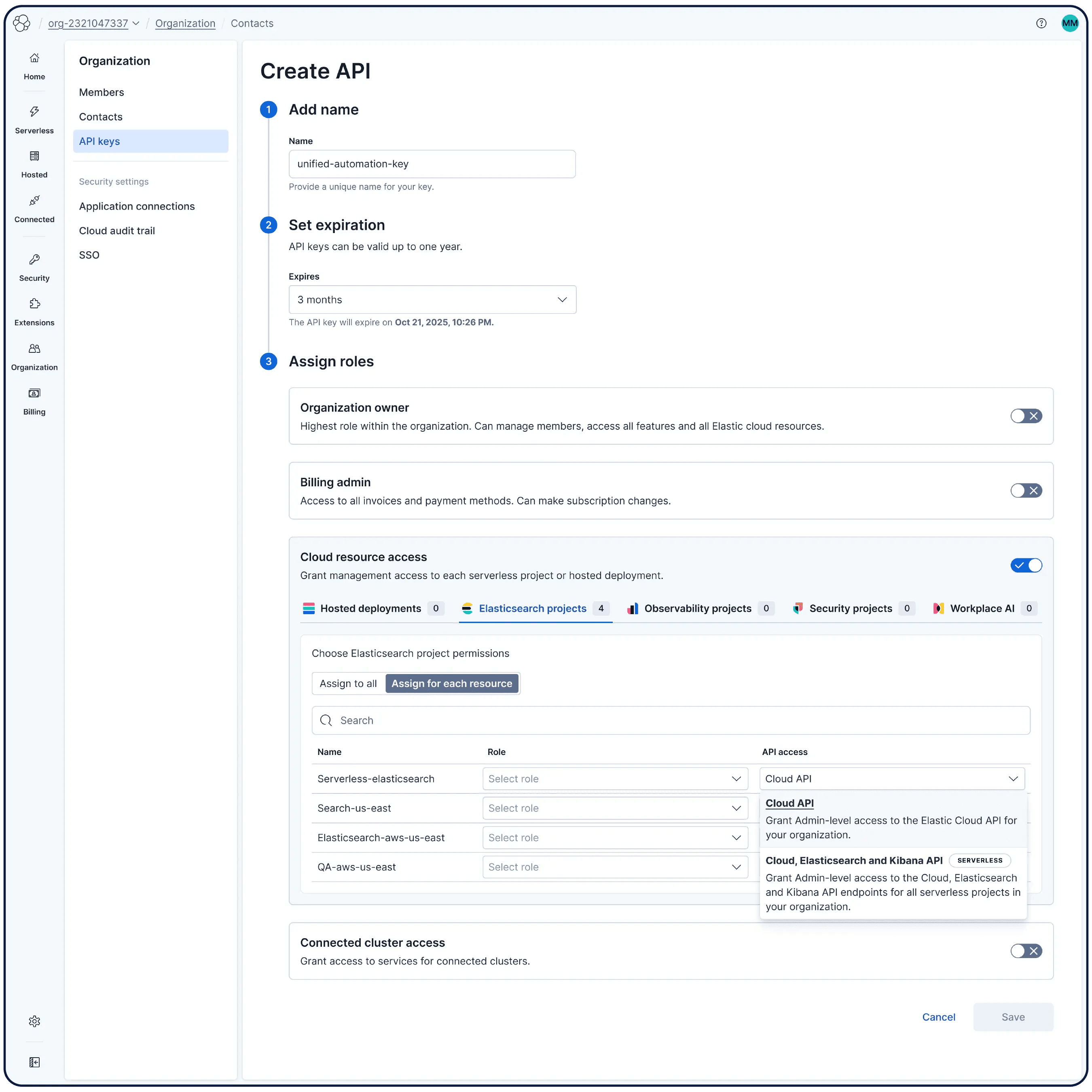Switch to Security projects tab

click(853, 609)
